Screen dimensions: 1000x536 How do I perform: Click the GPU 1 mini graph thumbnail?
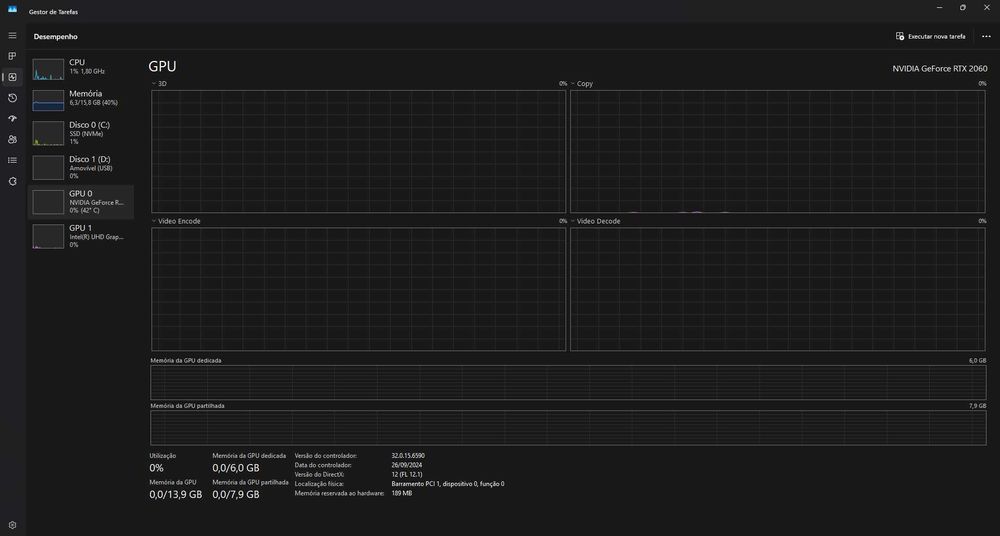(x=48, y=236)
